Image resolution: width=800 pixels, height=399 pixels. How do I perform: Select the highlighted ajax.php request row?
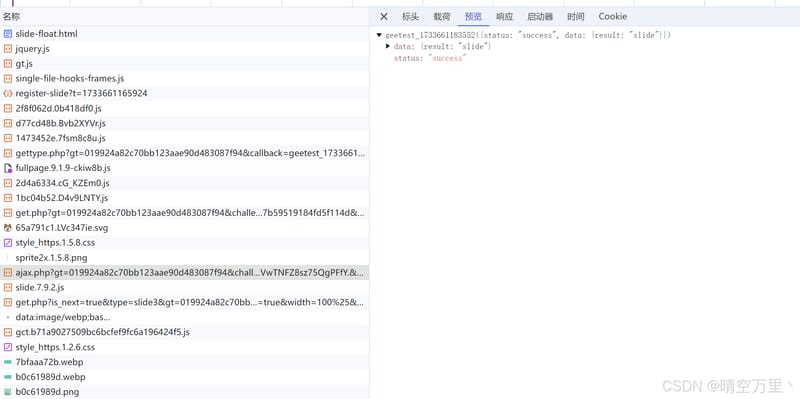[x=185, y=273]
